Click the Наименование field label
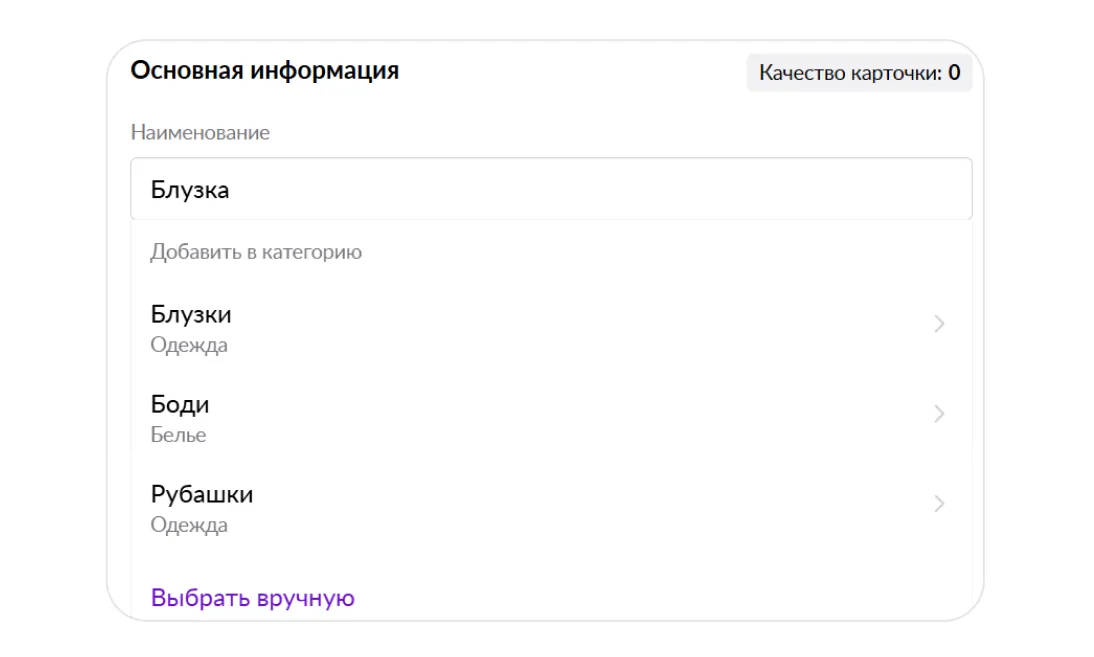 point(200,132)
